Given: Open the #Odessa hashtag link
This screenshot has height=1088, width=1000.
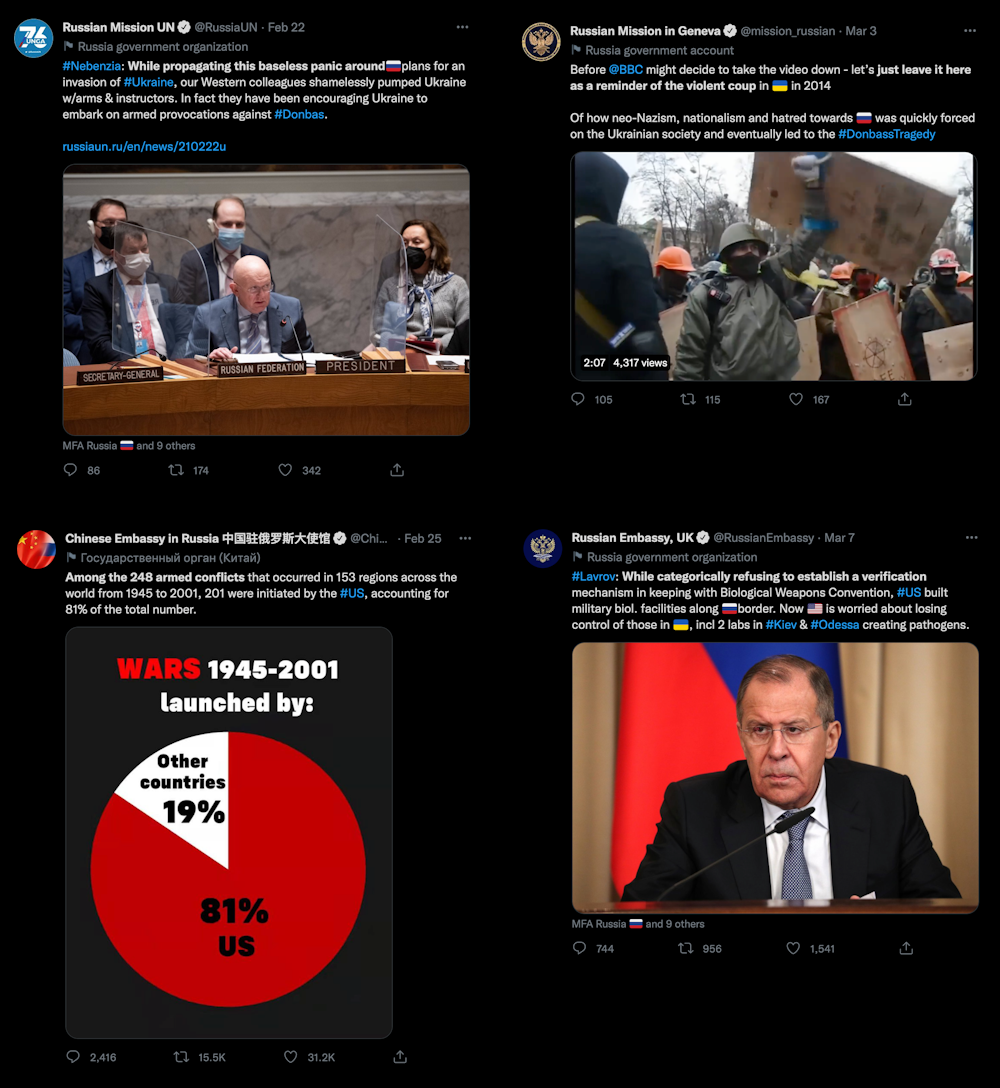Looking at the screenshot, I should 834,624.
